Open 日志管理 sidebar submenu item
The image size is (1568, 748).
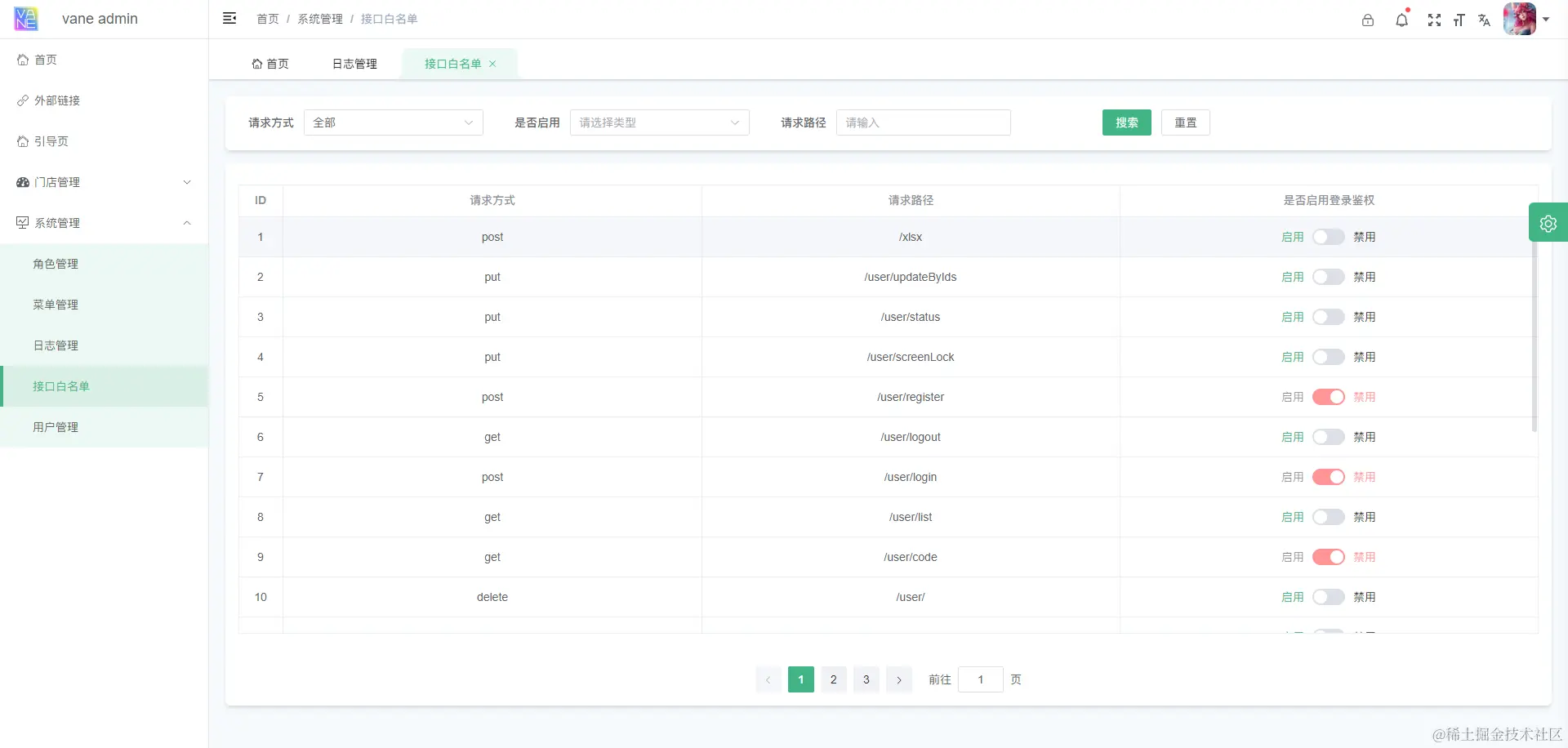[104, 345]
